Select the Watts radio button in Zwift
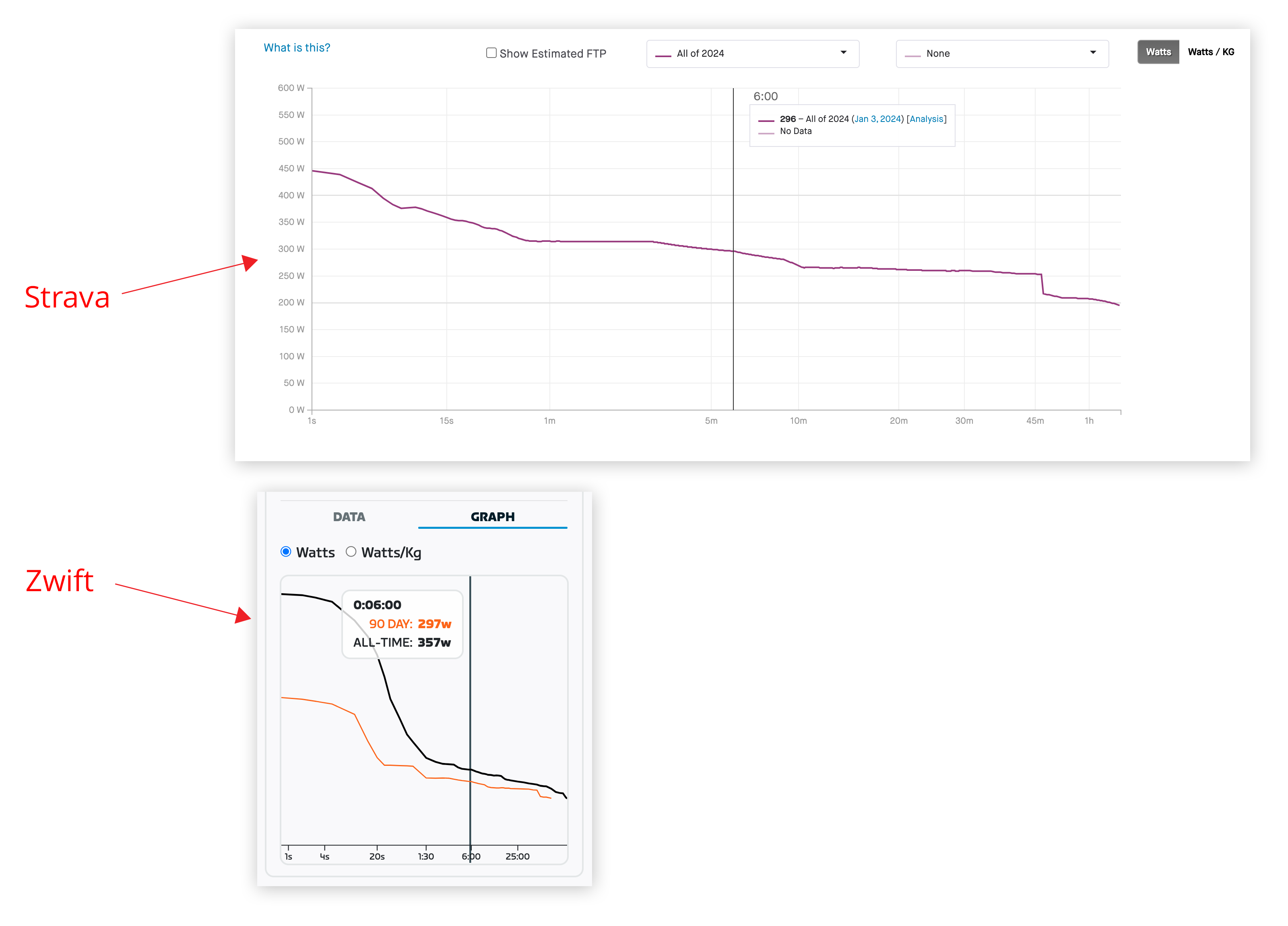The width and height of the screenshot is (1288, 926). click(286, 551)
